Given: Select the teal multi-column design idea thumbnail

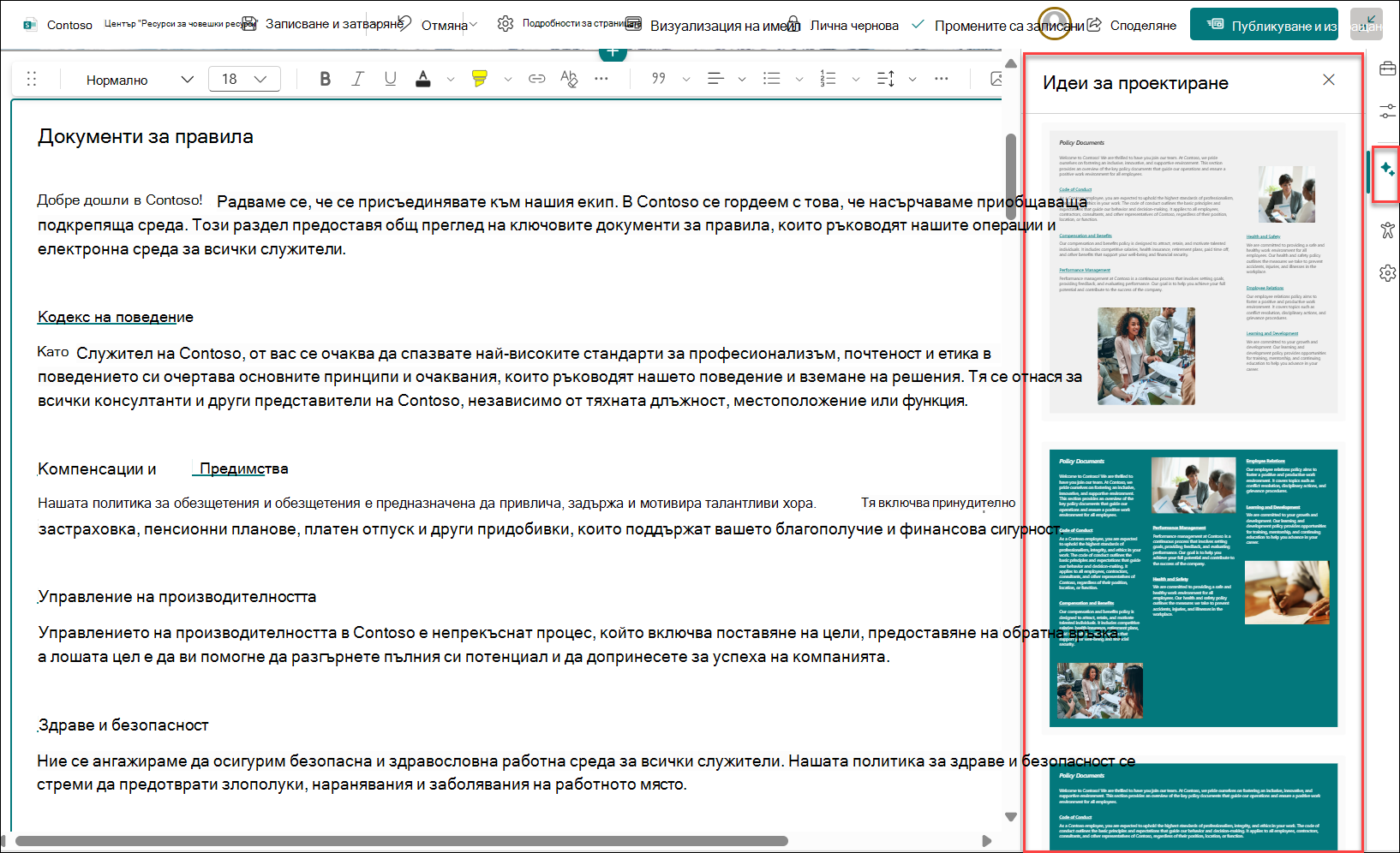Looking at the screenshot, I should pyautogui.click(x=1194, y=588).
